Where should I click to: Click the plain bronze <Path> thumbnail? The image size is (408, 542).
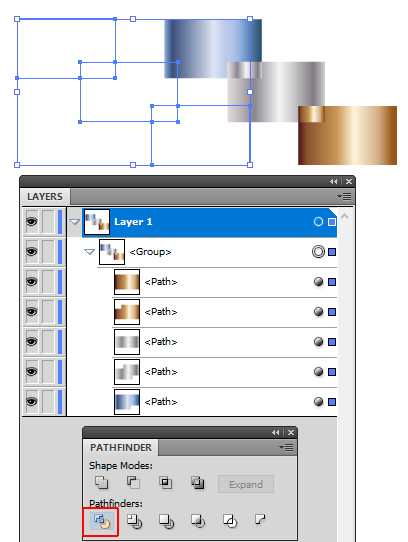(x=127, y=282)
